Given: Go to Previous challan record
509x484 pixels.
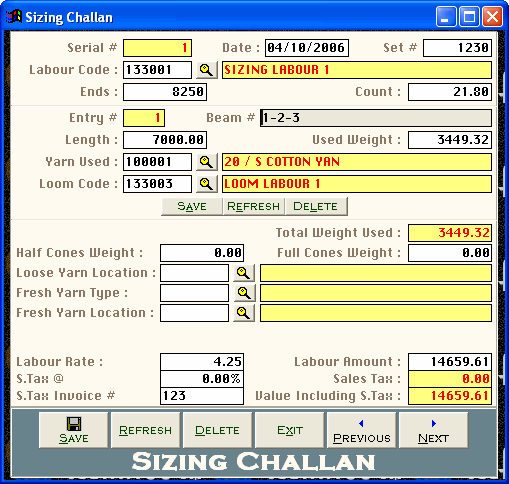Looking at the screenshot, I should pyautogui.click(x=362, y=430).
